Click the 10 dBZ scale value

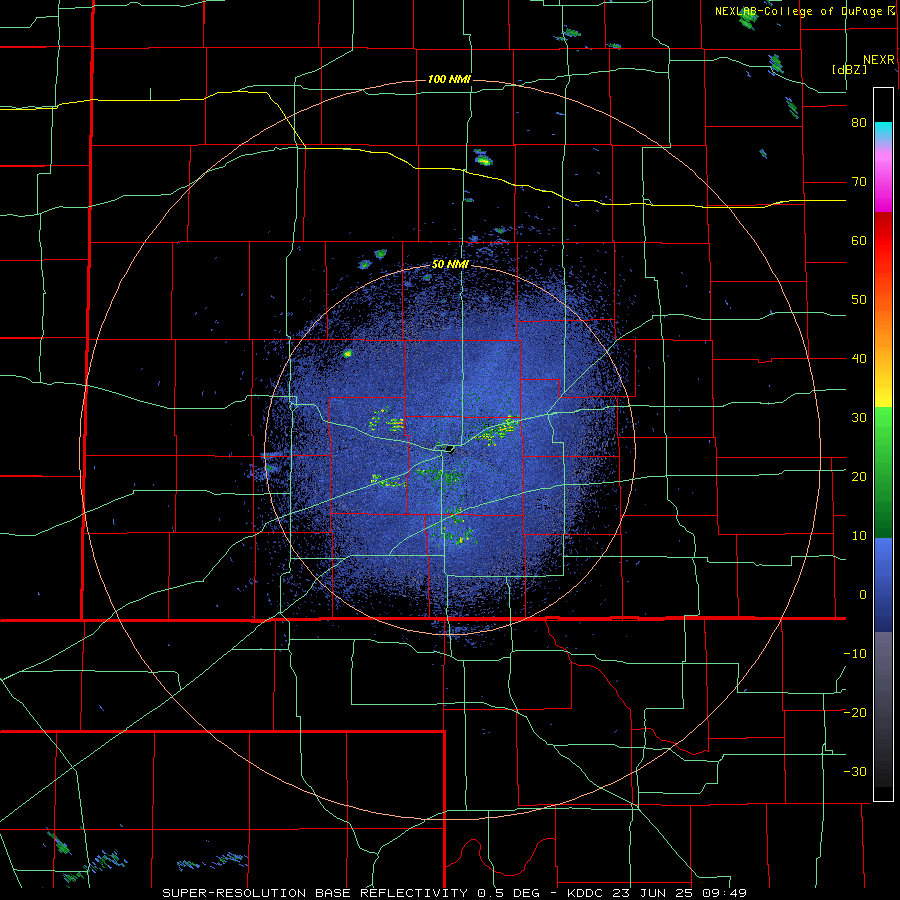click(859, 536)
